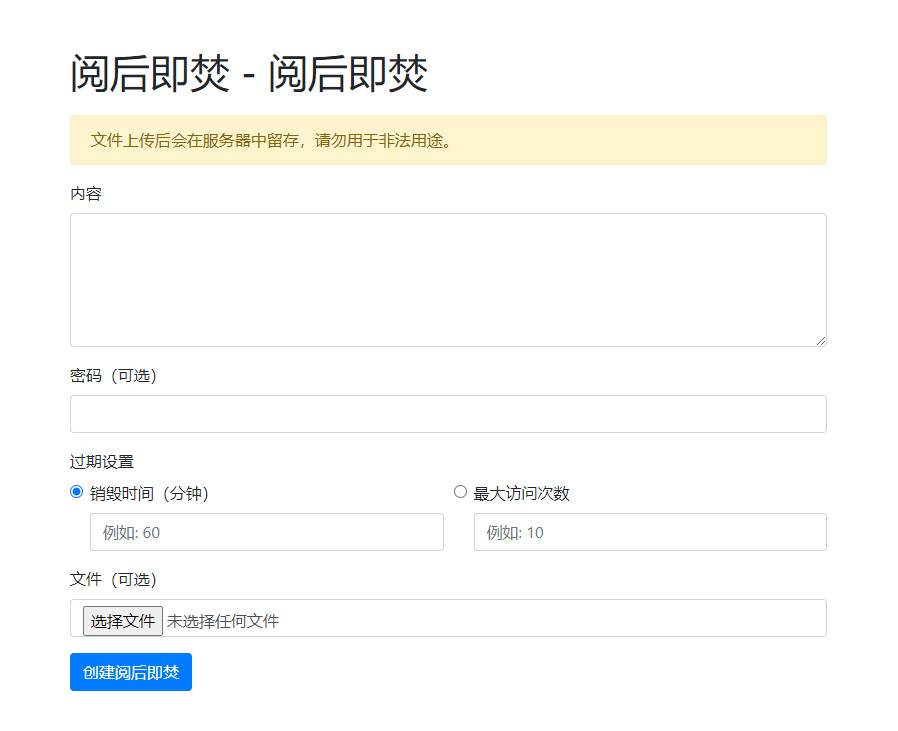Image resolution: width=898 pixels, height=731 pixels.
Task: Click the 未选择任何文件 text
Action: pyautogui.click(x=222, y=621)
